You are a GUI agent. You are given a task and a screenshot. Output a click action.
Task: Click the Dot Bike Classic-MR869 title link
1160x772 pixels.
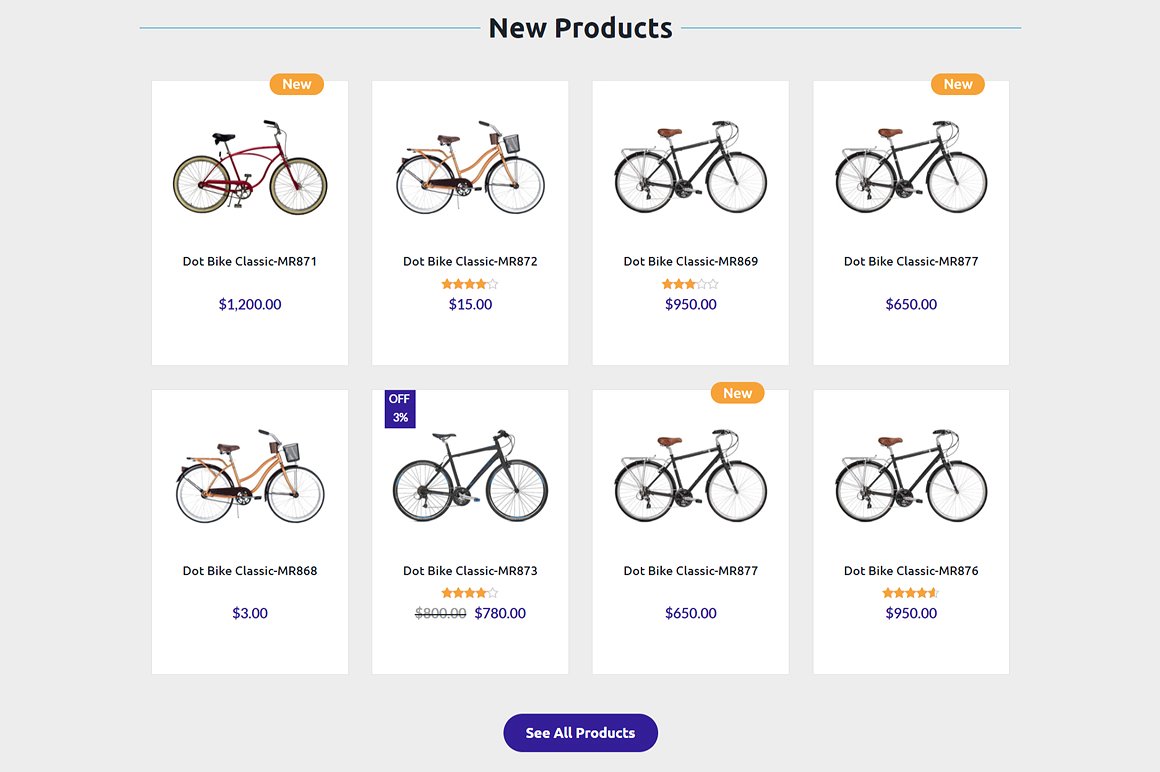(x=690, y=262)
